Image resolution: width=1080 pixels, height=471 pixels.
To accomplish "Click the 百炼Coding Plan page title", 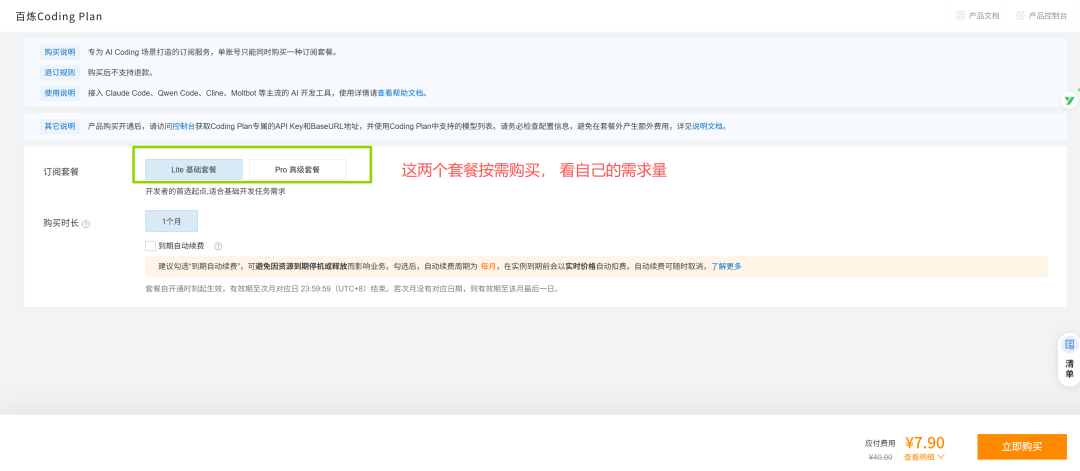I will point(59,16).
